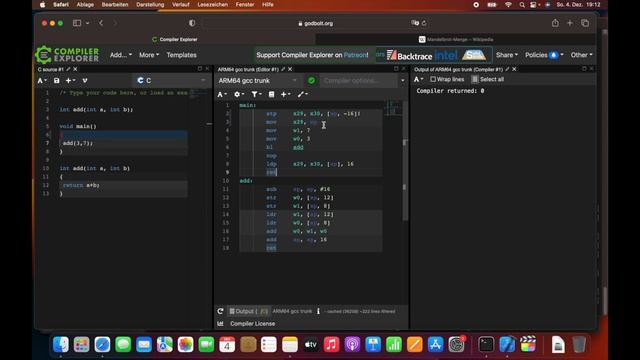Open the add tool wrench menu
The image size is (640, 360).
coord(302,94)
